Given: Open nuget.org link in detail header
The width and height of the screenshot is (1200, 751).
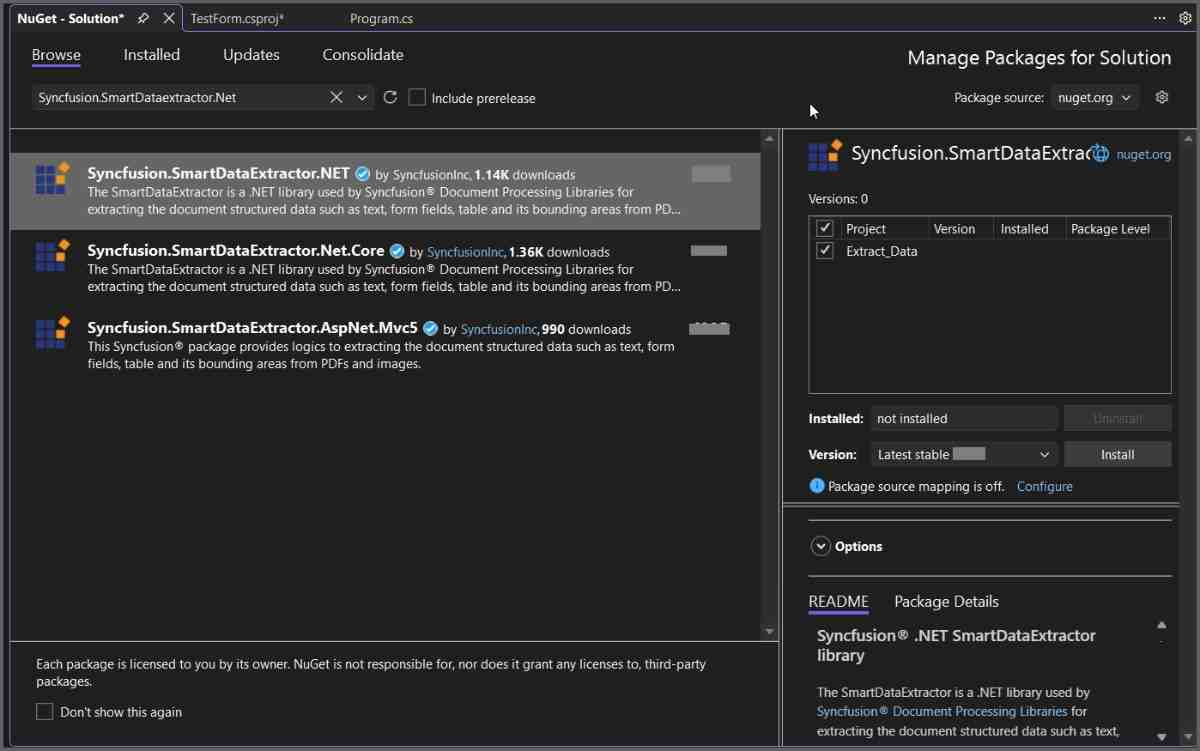Looking at the screenshot, I should point(1143,154).
